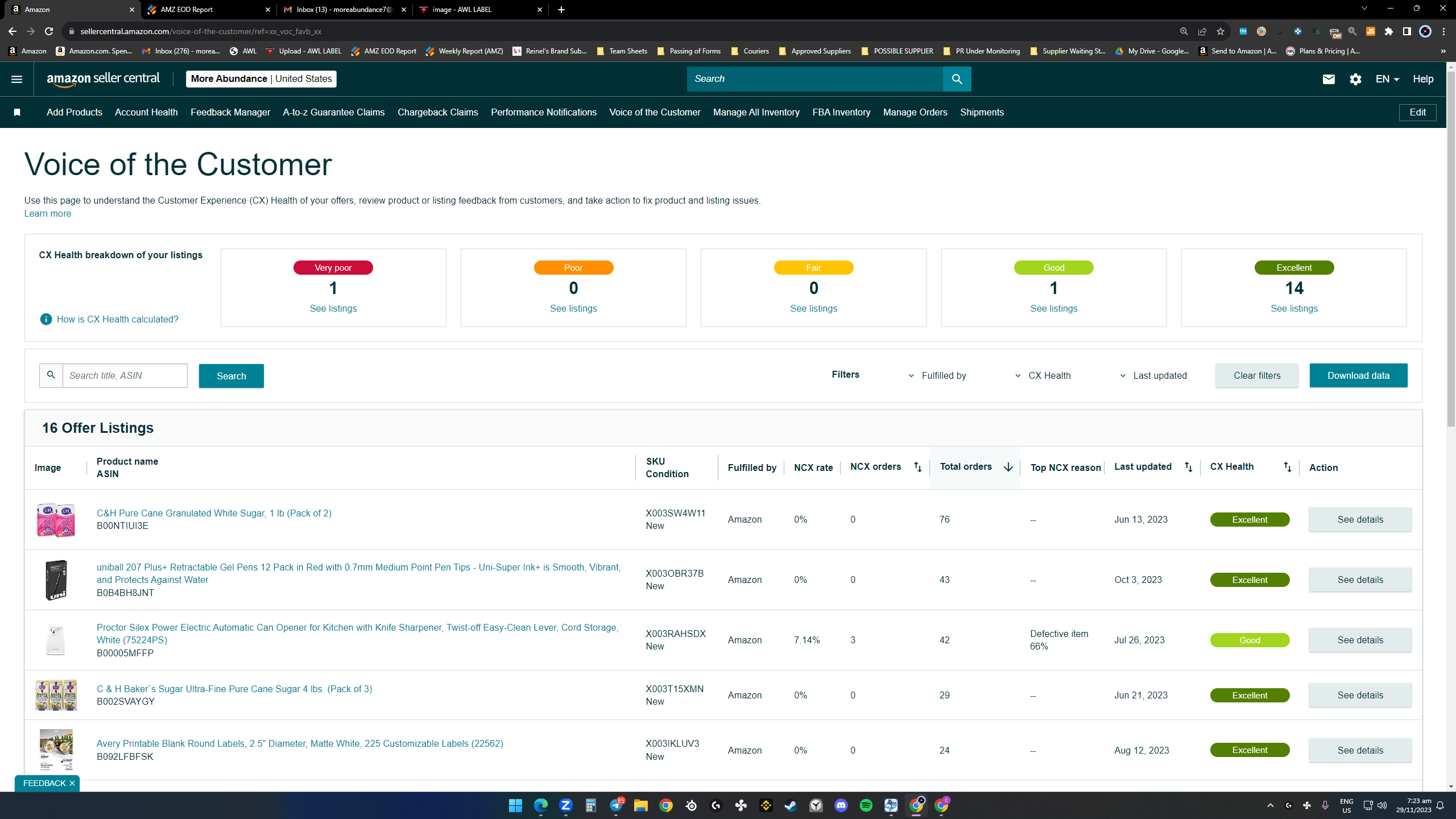Open Feedback Manager in the nav bar
Viewport: 1456px width, 819px height.
click(x=230, y=113)
